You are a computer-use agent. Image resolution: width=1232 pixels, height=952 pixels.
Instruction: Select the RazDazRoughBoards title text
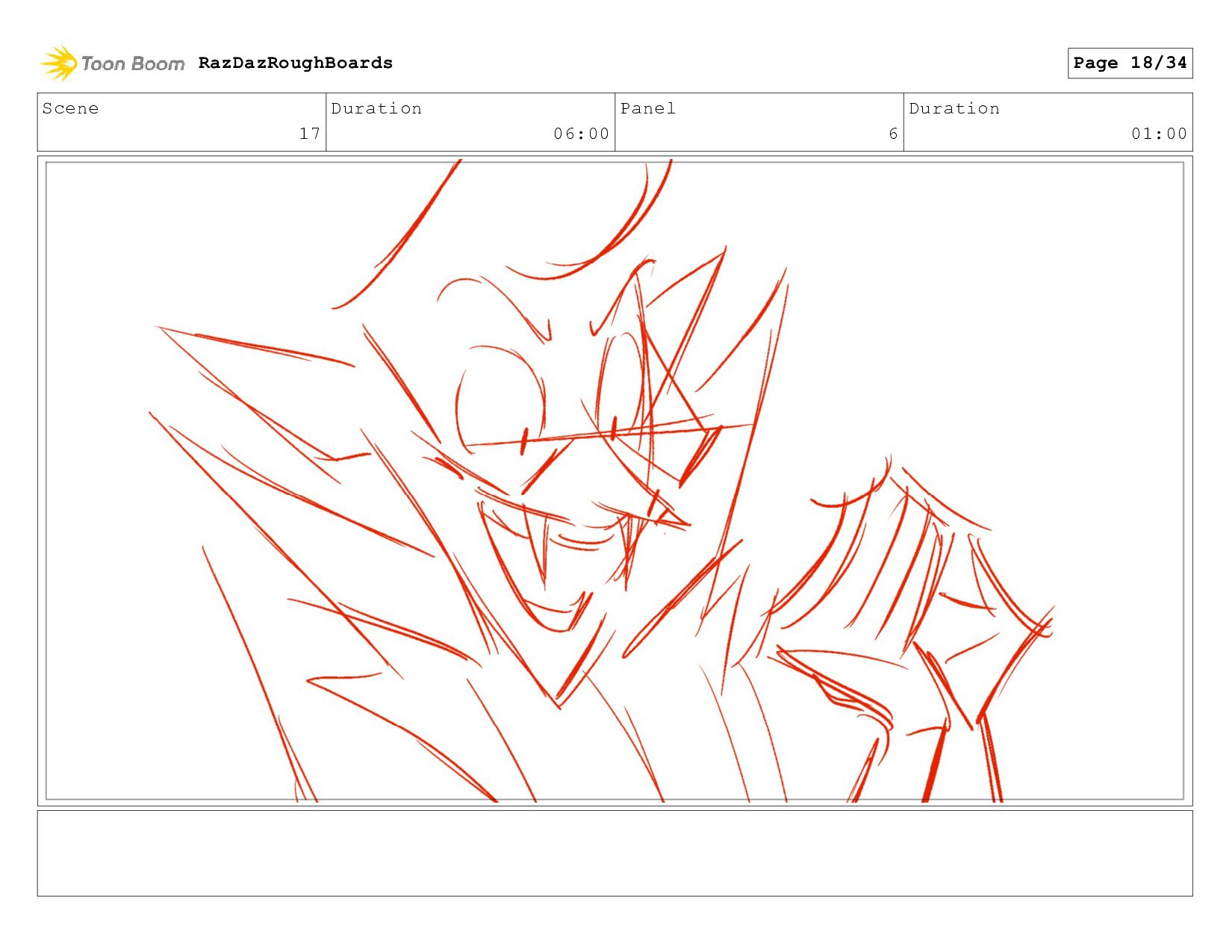tap(296, 63)
